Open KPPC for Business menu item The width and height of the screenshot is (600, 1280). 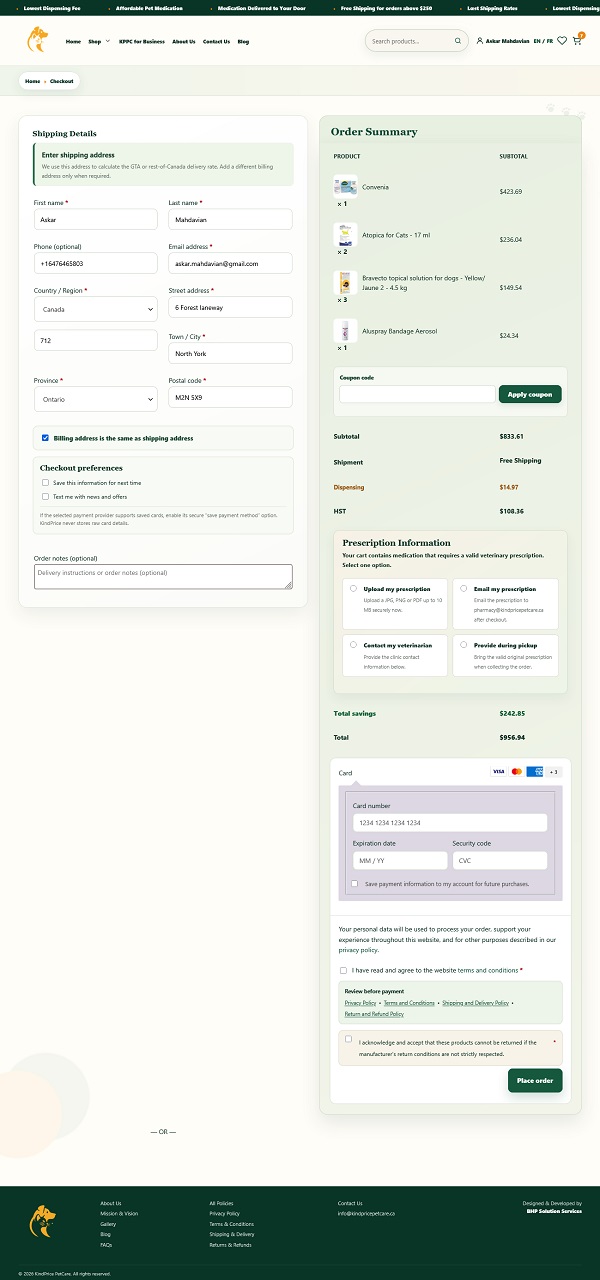tap(141, 42)
